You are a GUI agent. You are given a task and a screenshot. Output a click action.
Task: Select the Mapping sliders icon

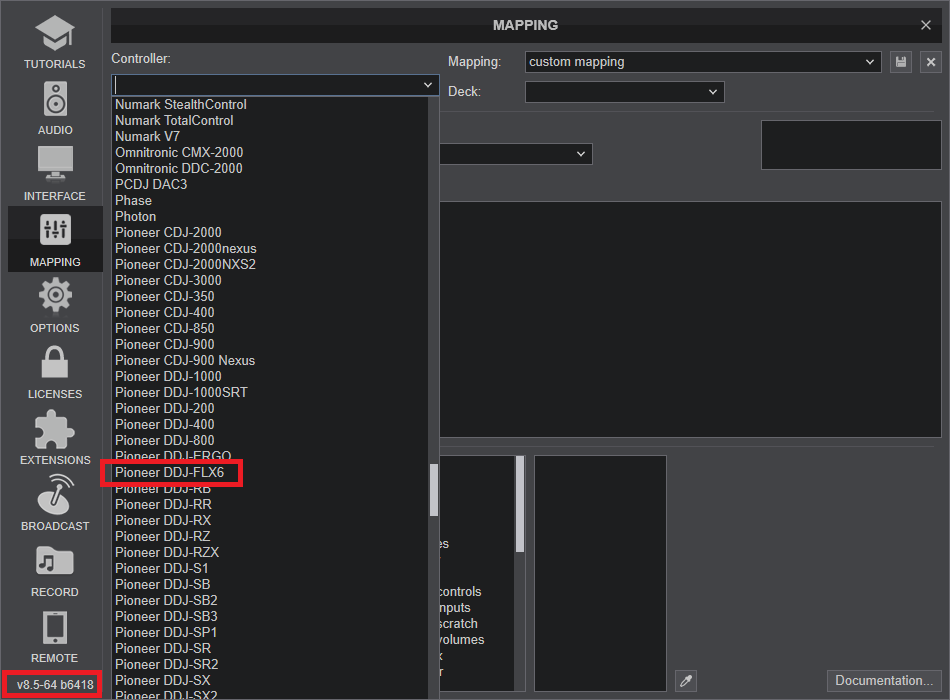click(55, 230)
